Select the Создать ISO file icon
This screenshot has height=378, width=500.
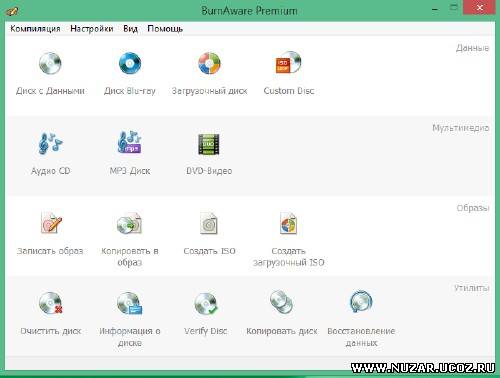point(209,223)
